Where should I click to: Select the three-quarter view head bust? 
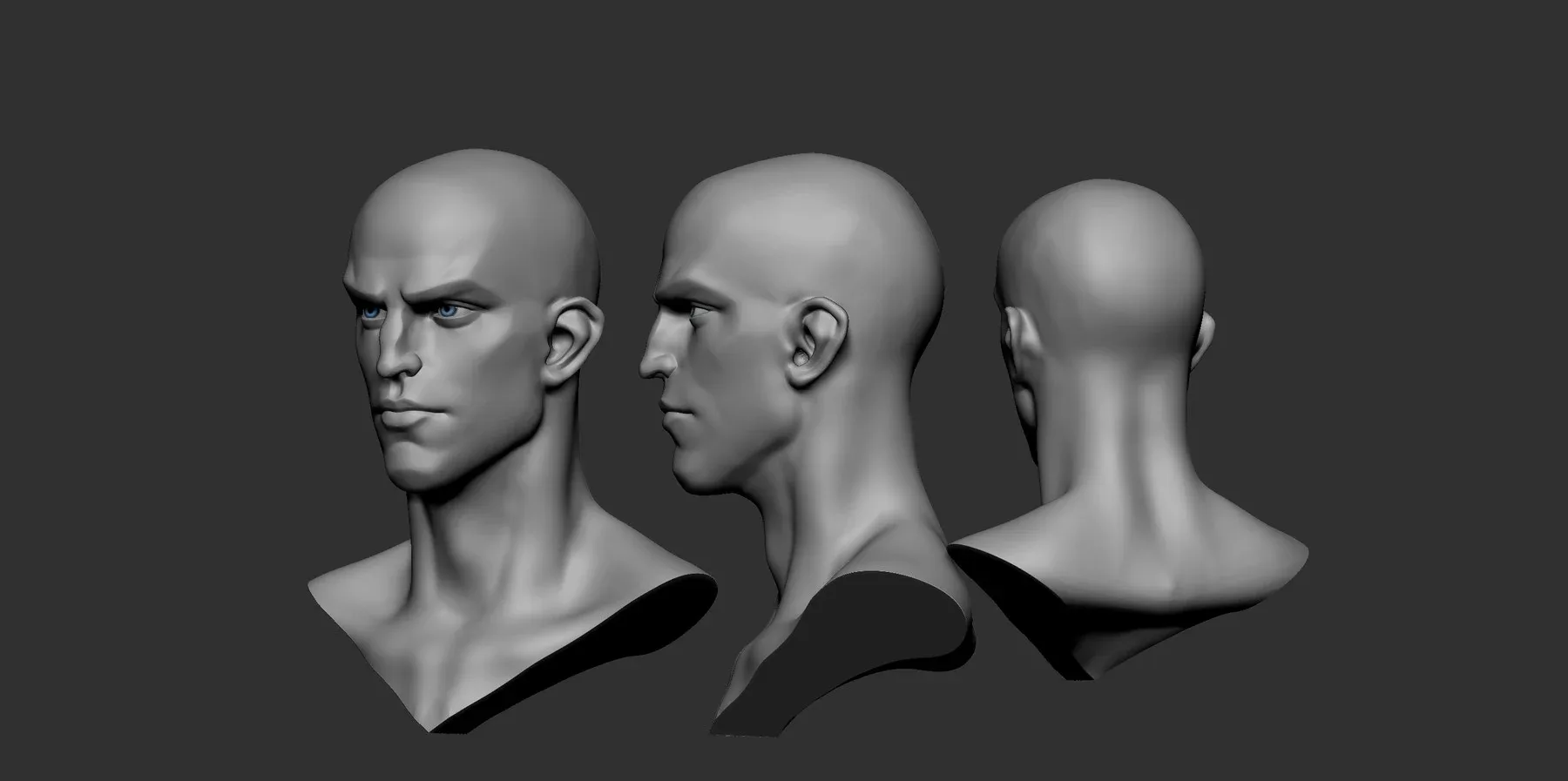(512, 441)
